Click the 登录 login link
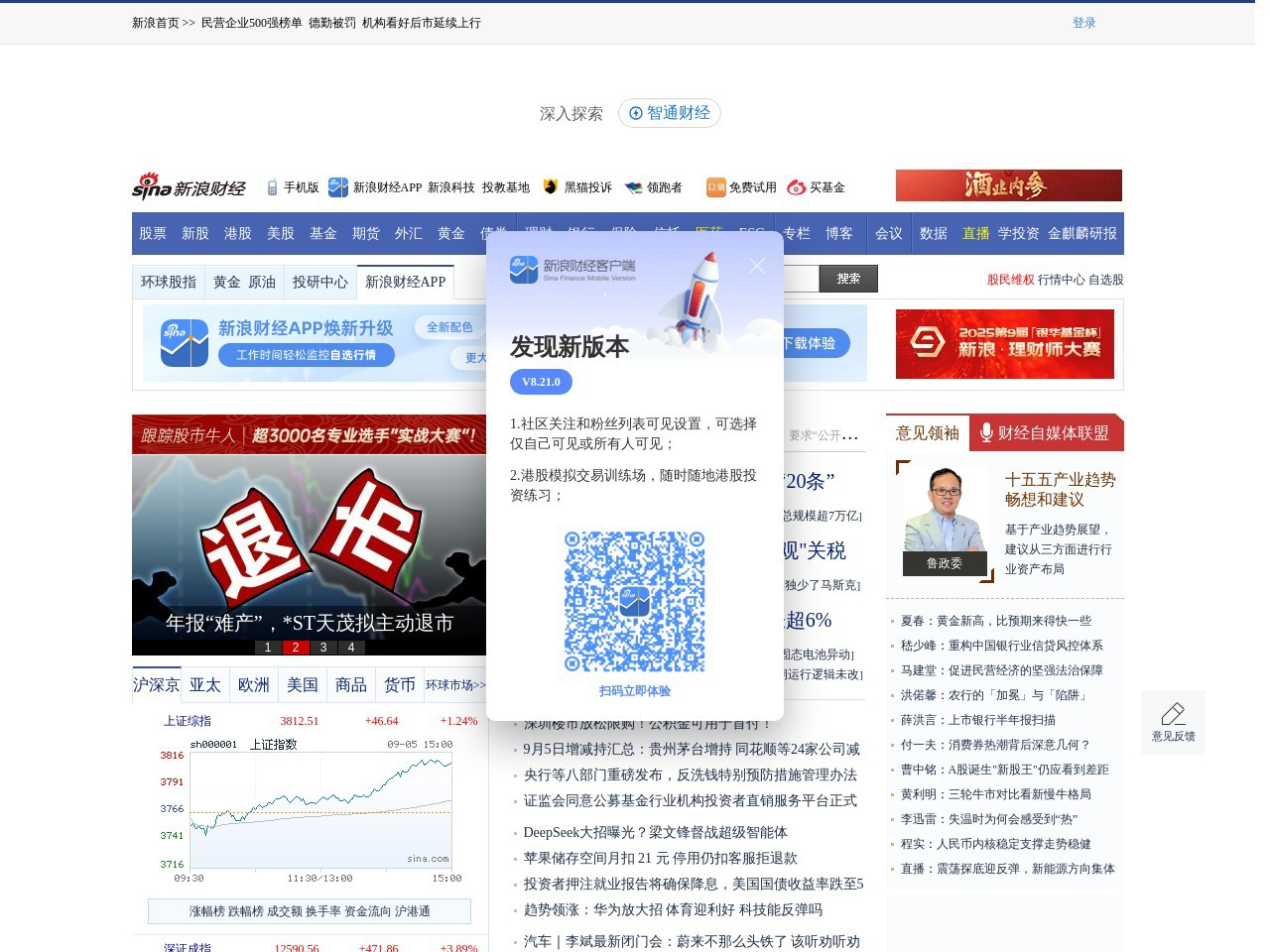1270x952 pixels. point(1083,23)
